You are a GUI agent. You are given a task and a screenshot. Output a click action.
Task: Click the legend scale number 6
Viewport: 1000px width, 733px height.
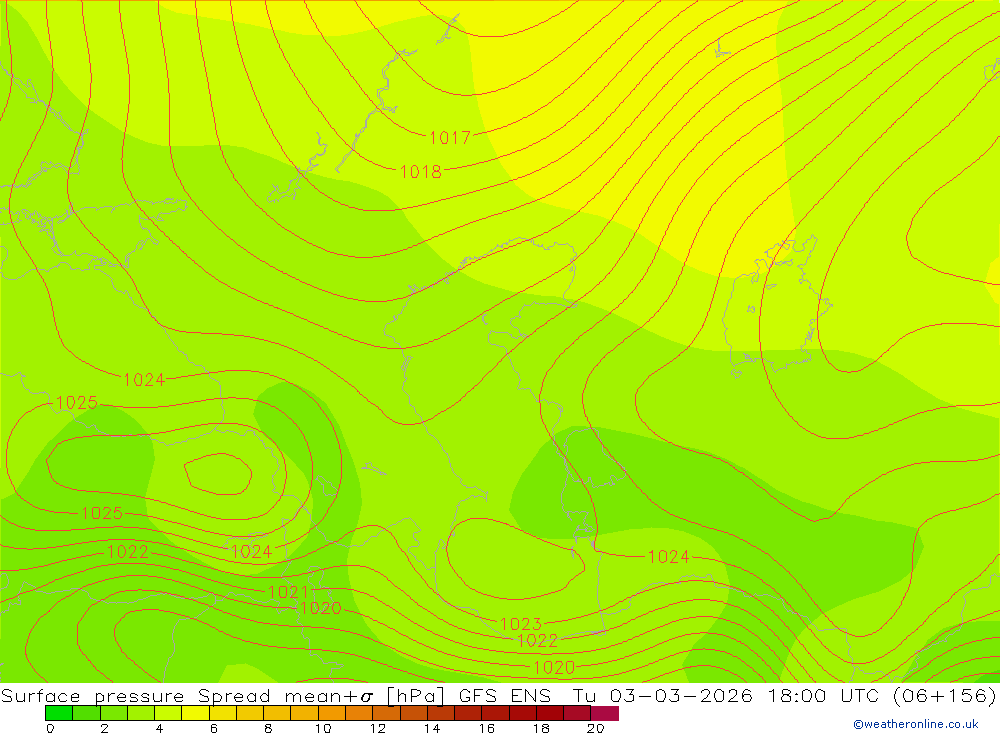tap(214, 728)
